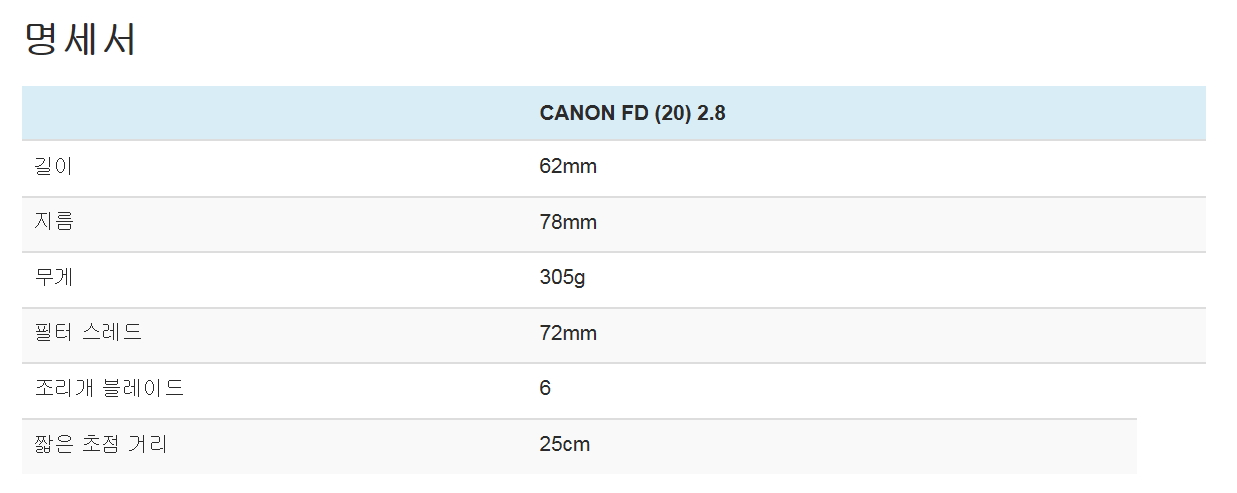
Task: Select the 305g weight value
Action: (x=562, y=277)
